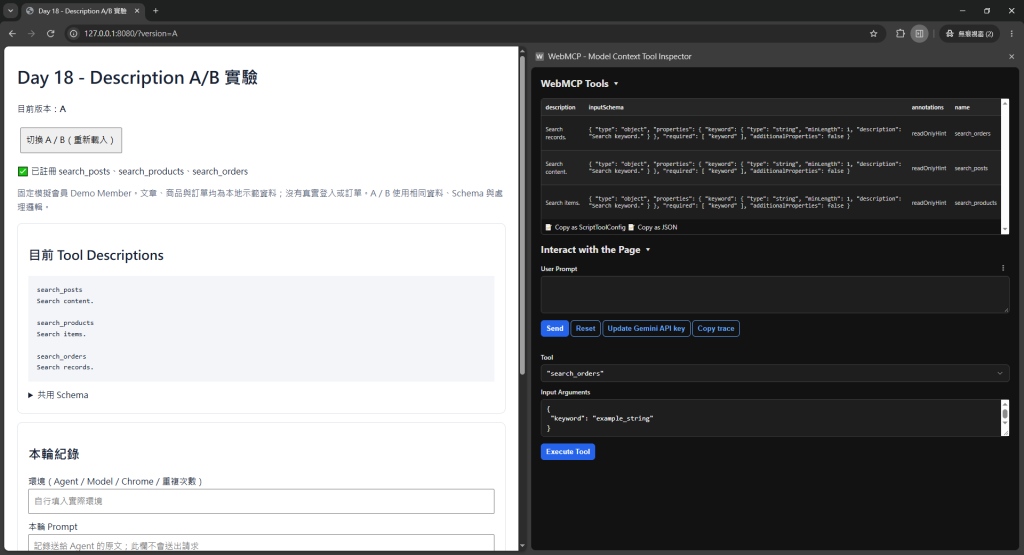
Task: Click the inputSchema column header
Action: [606, 107]
